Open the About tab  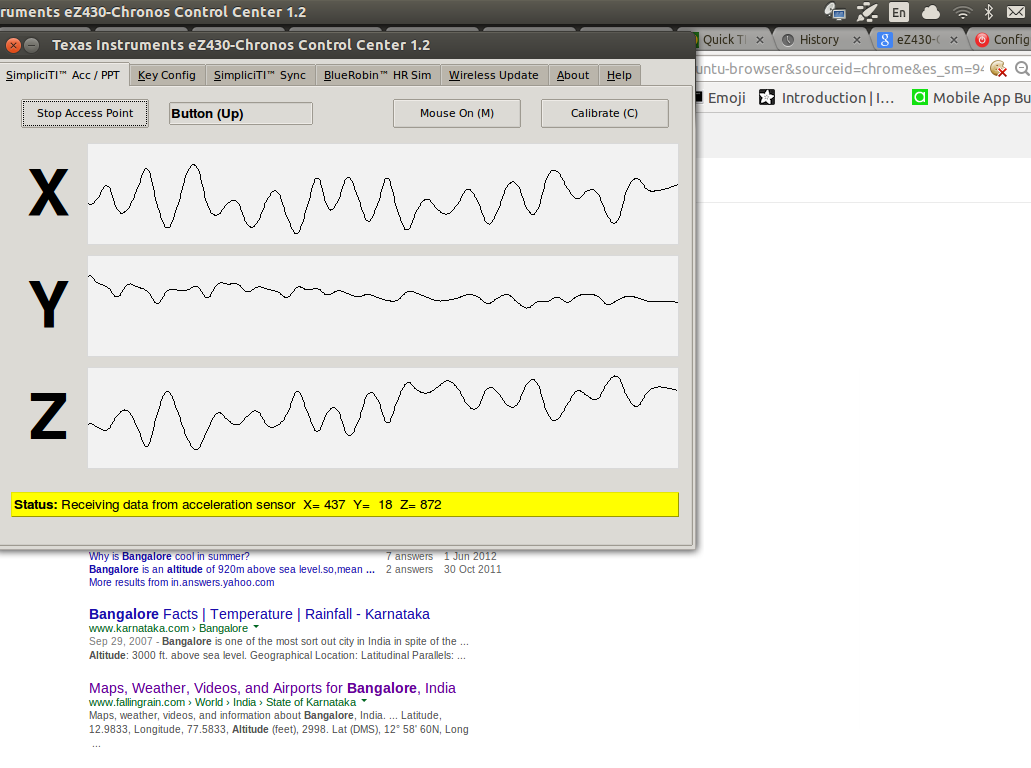pos(573,75)
